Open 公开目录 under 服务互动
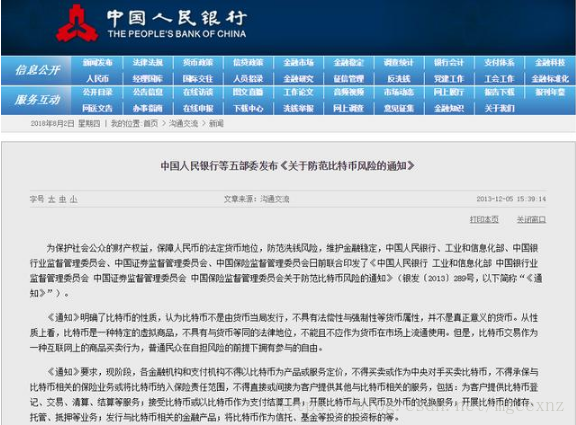 coord(97,92)
